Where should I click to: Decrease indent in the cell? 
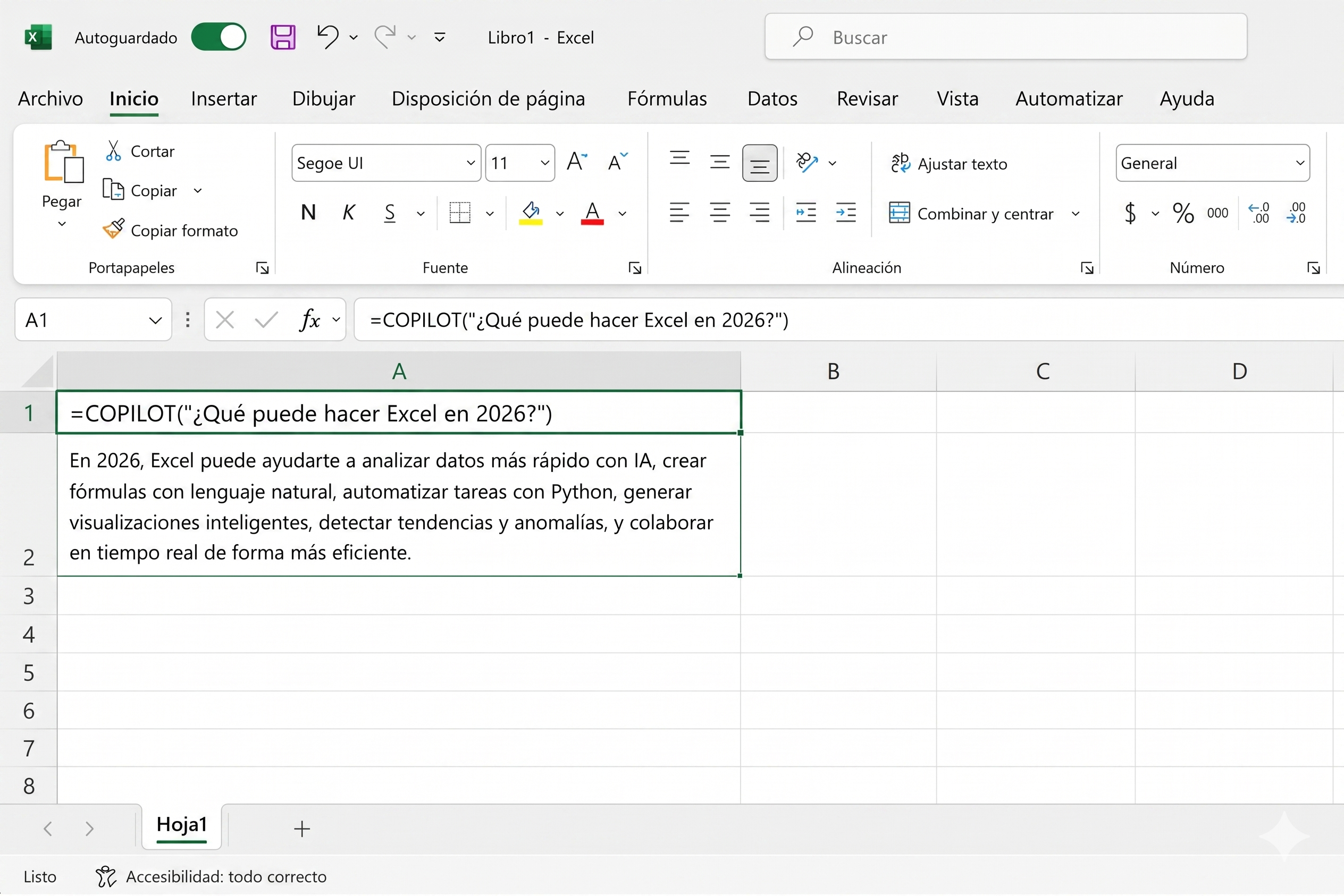point(805,213)
